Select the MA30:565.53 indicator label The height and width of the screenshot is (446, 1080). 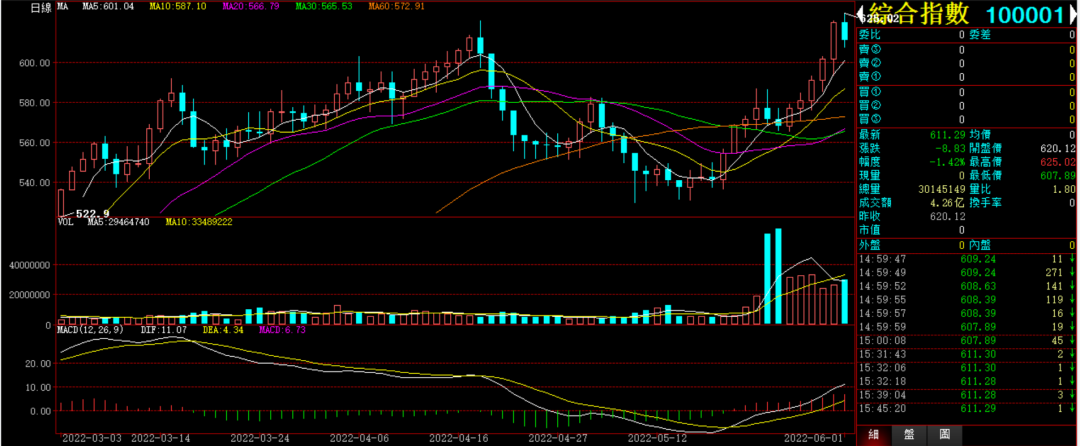(324, 7)
